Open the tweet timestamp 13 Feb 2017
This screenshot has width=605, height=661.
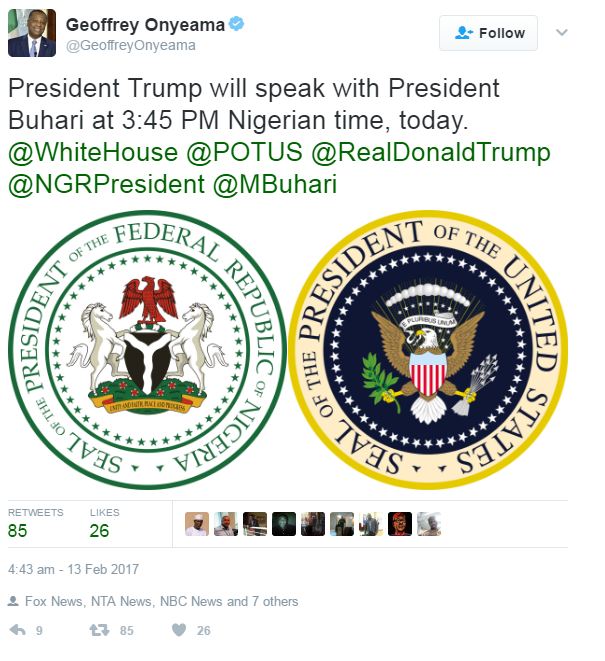pyautogui.click(x=73, y=569)
